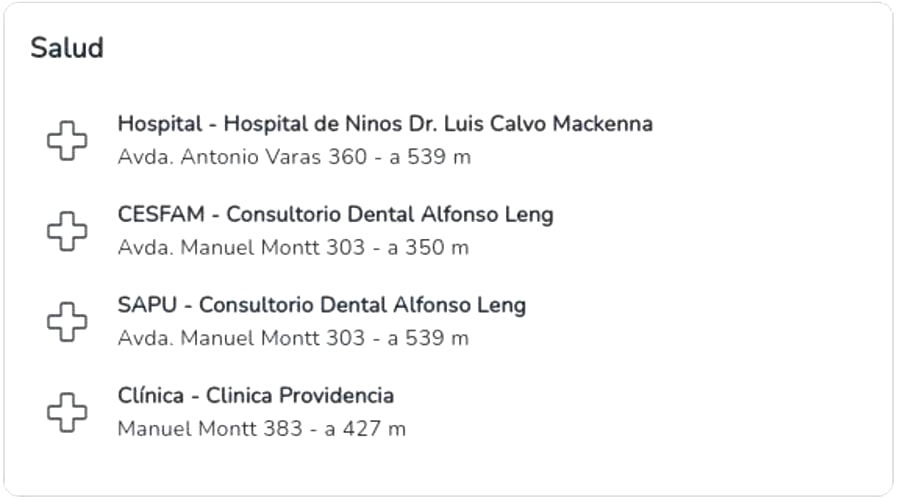
Task: Select the word Hospital in first entry title
Action: pos(160,124)
